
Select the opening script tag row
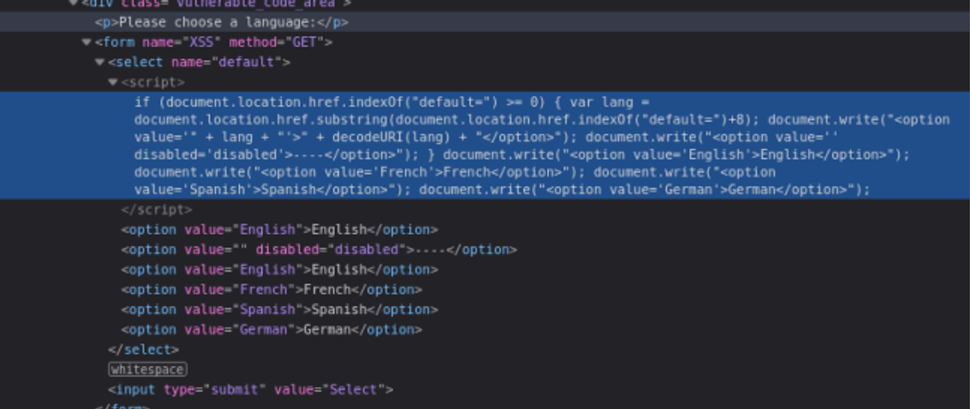tap(485, 82)
